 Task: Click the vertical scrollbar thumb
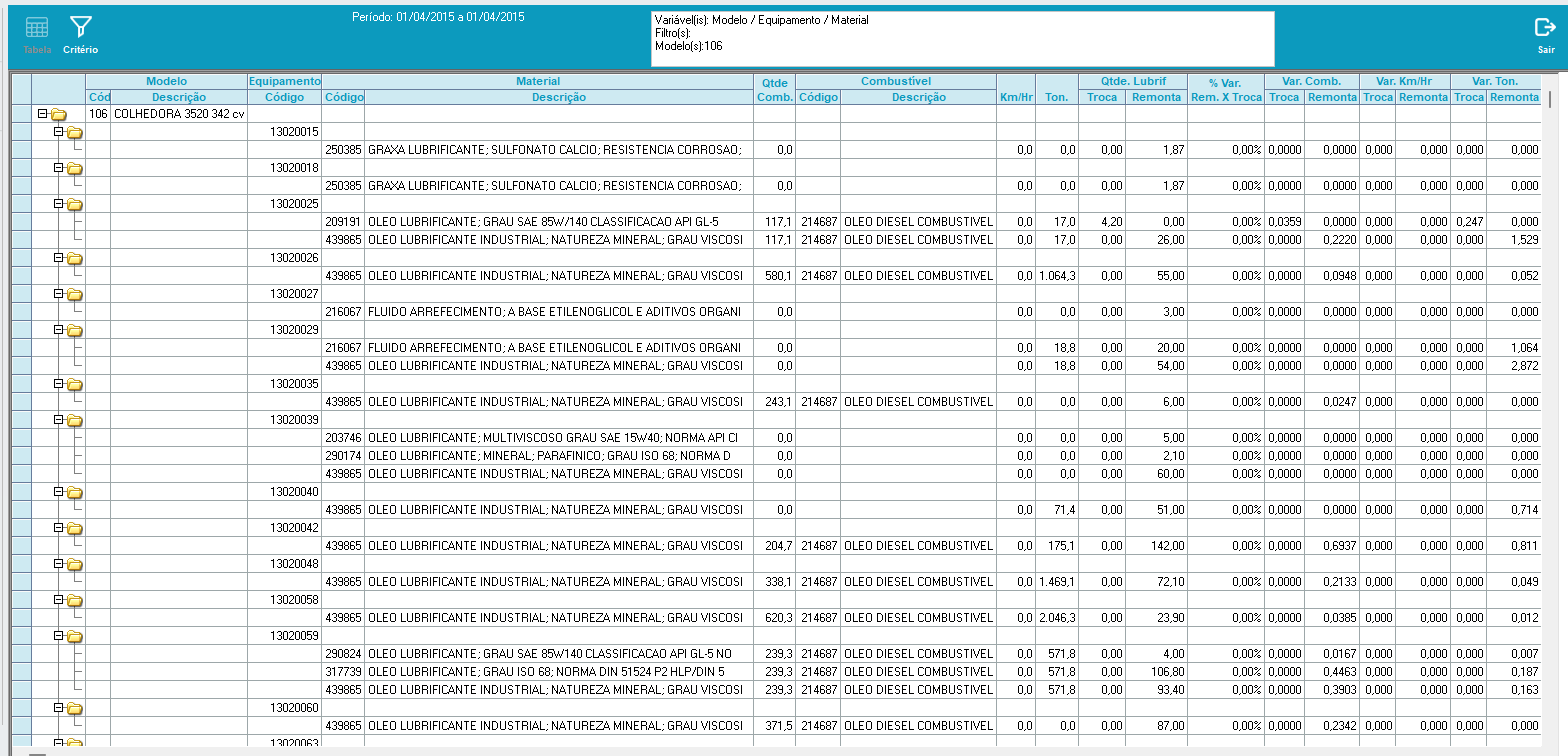pos(1550,99)
